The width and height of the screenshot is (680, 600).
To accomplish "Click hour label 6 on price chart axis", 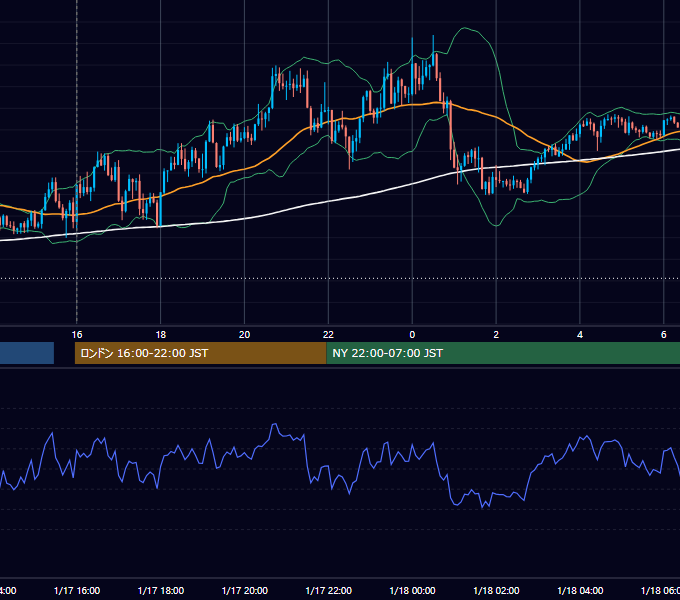I will pos(664,335).
